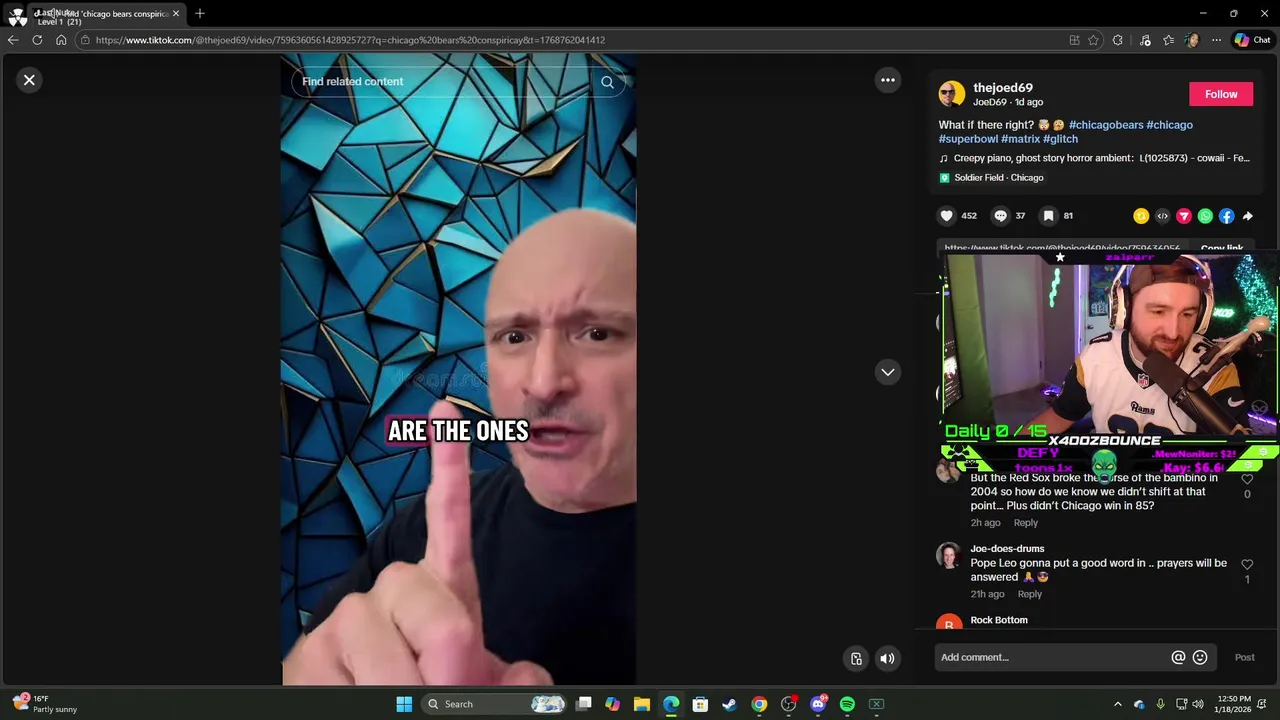1280x720 pixels.
Task: Open the Windows Start menu
Action: [x=404, y=704]
